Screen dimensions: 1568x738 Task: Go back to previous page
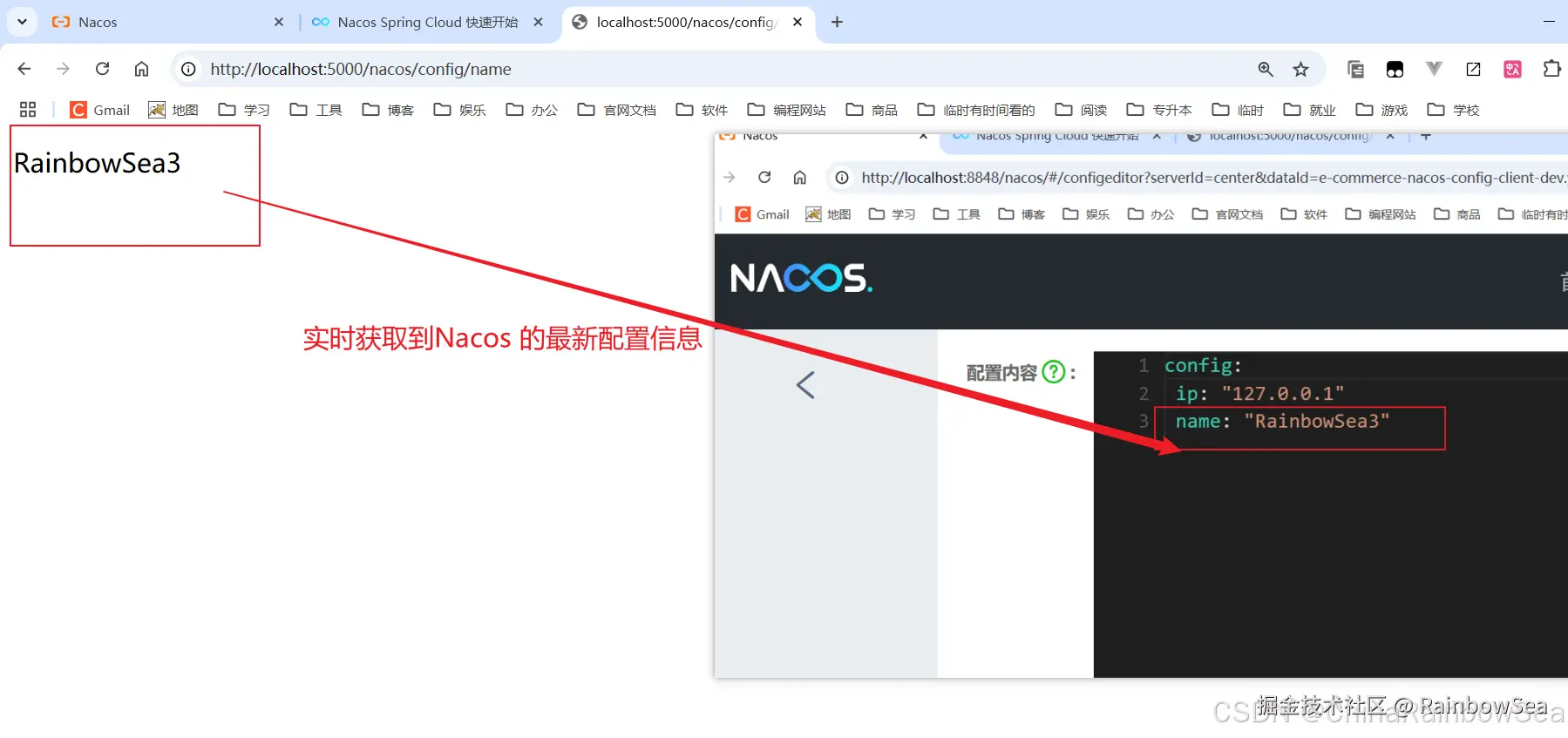click(24, 69)
